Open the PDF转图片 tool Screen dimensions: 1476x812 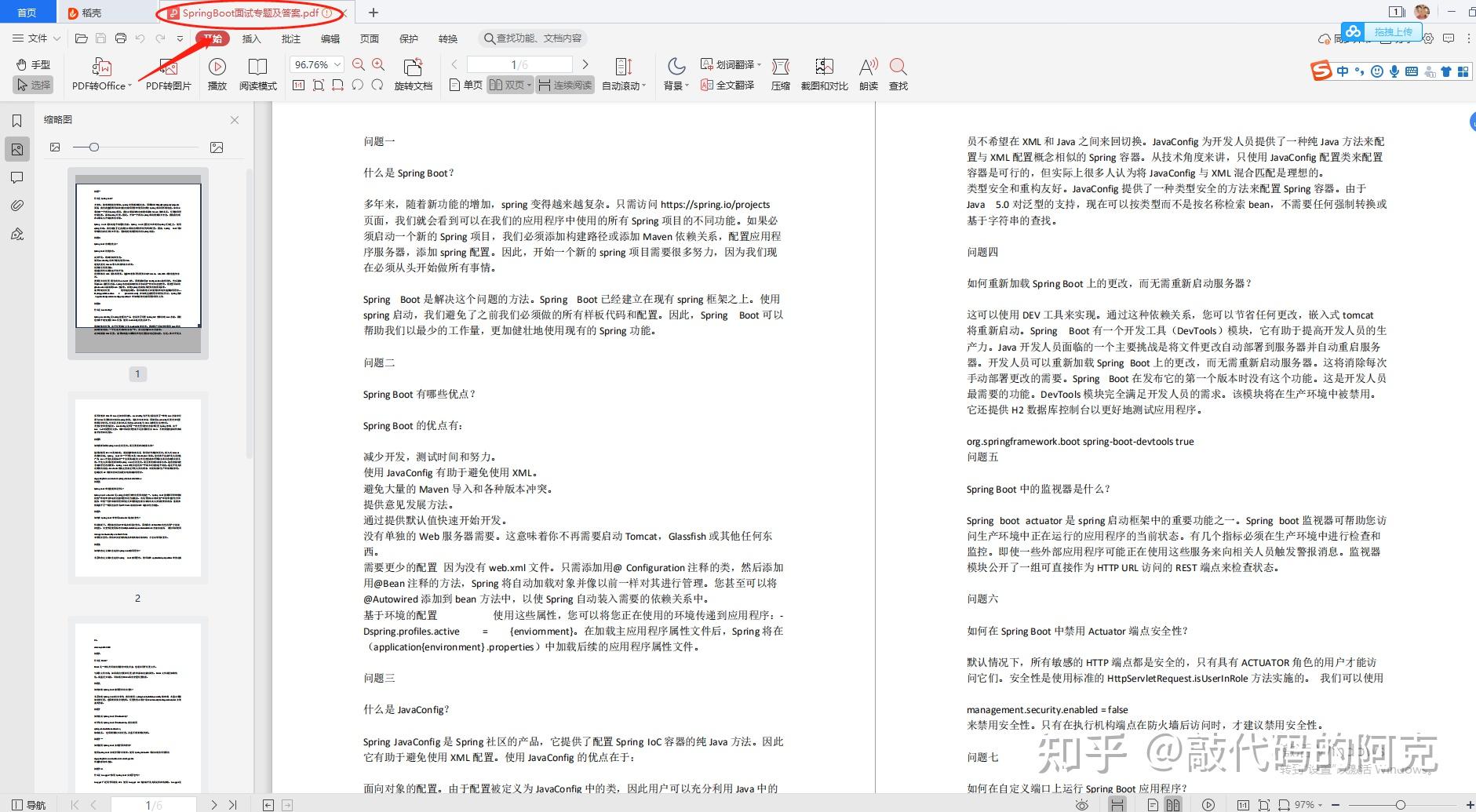(167, 73)
